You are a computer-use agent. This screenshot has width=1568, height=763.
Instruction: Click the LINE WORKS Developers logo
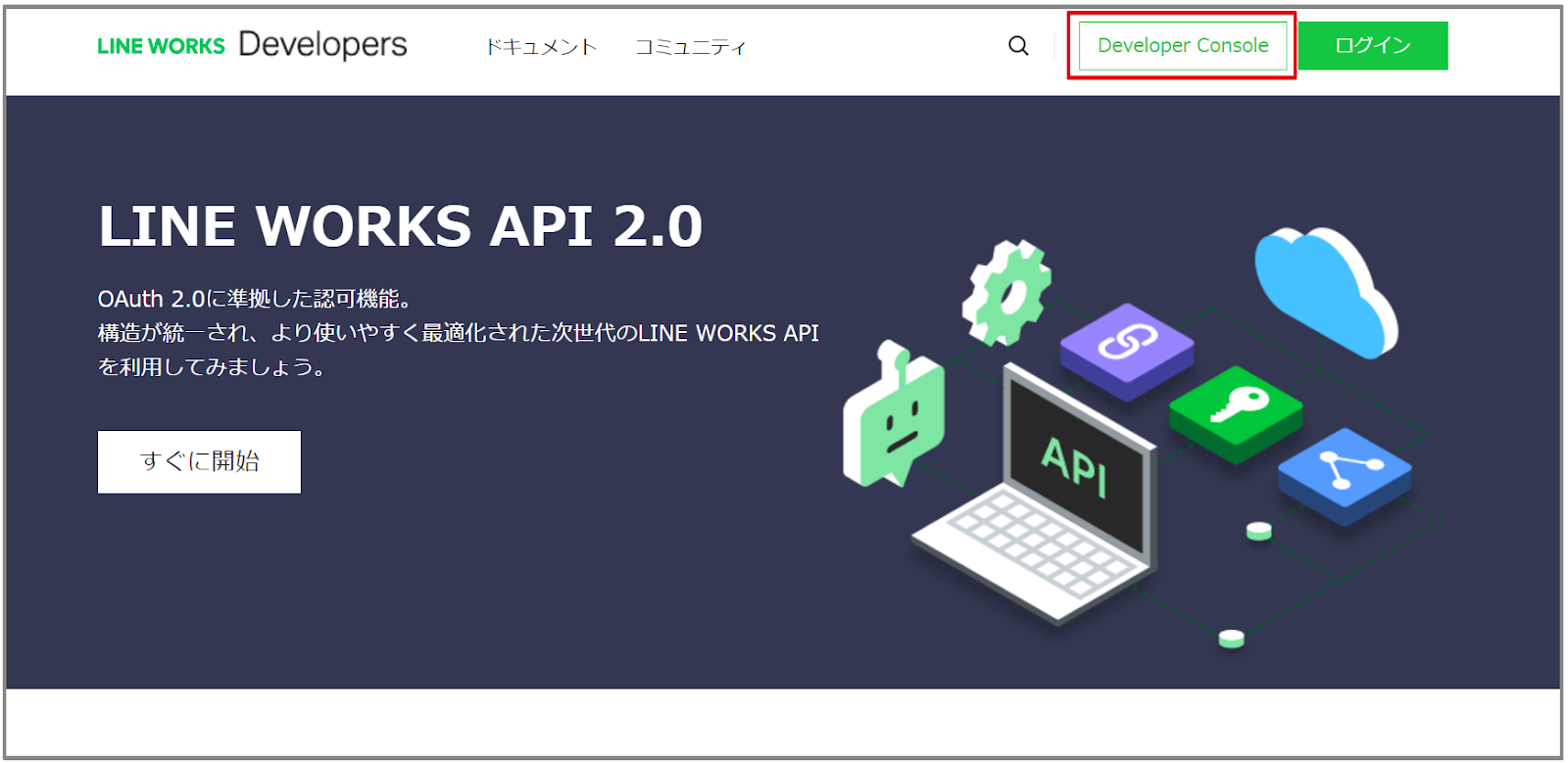(x=252, y=45)
